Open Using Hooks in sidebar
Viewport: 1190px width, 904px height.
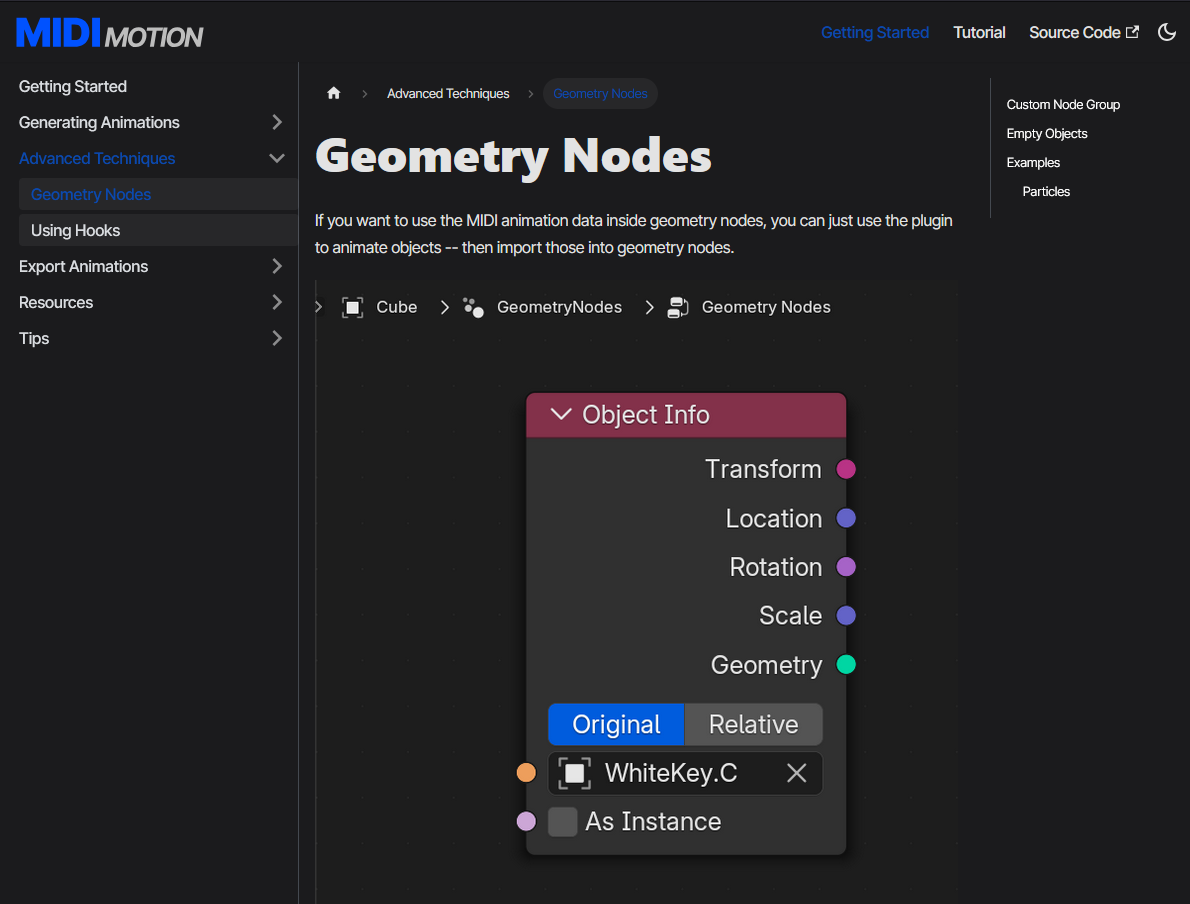point(75,230)
